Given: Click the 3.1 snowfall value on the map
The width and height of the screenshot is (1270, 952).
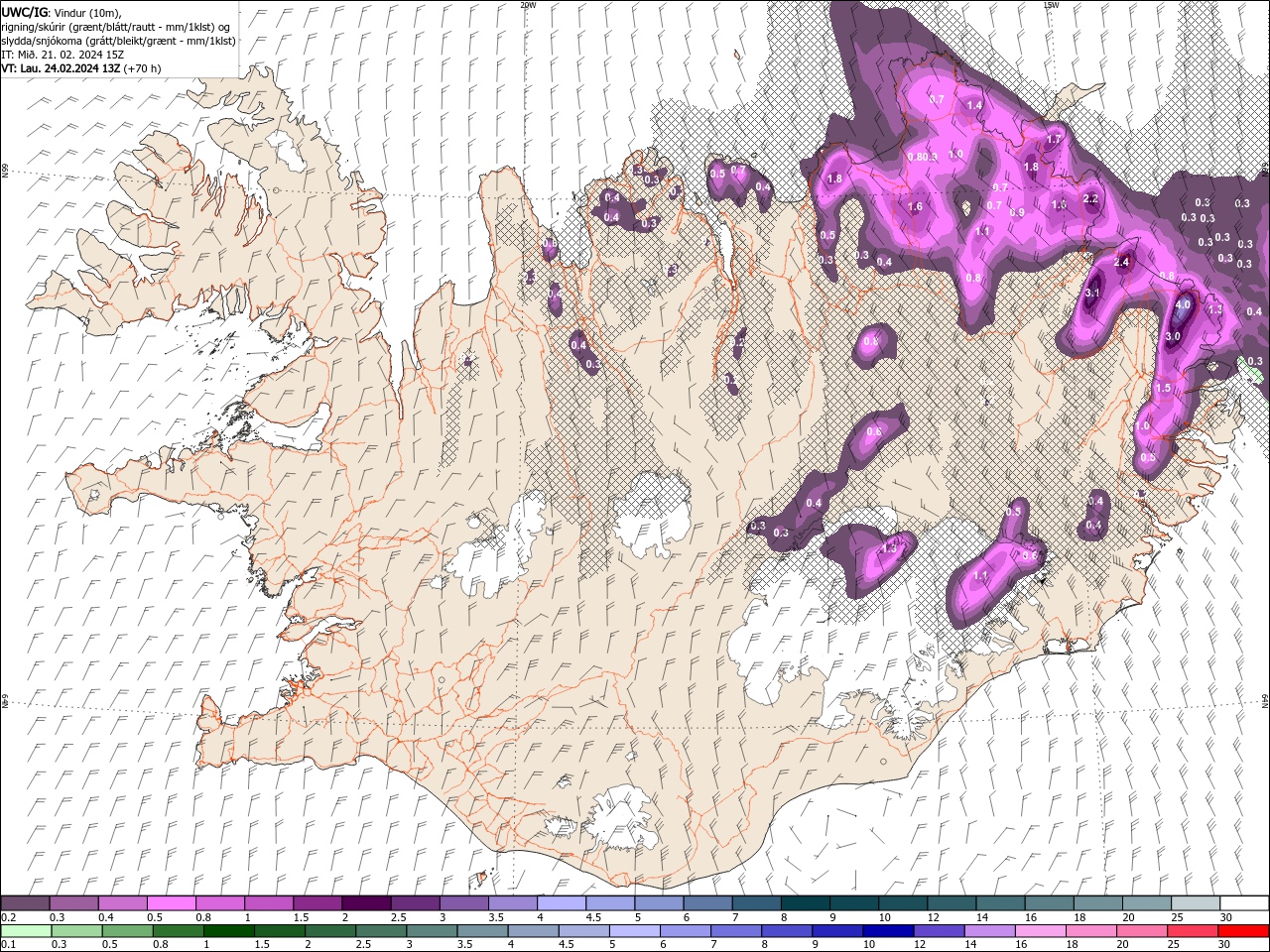Looking at the screenshot, I should click(1093, 294).
